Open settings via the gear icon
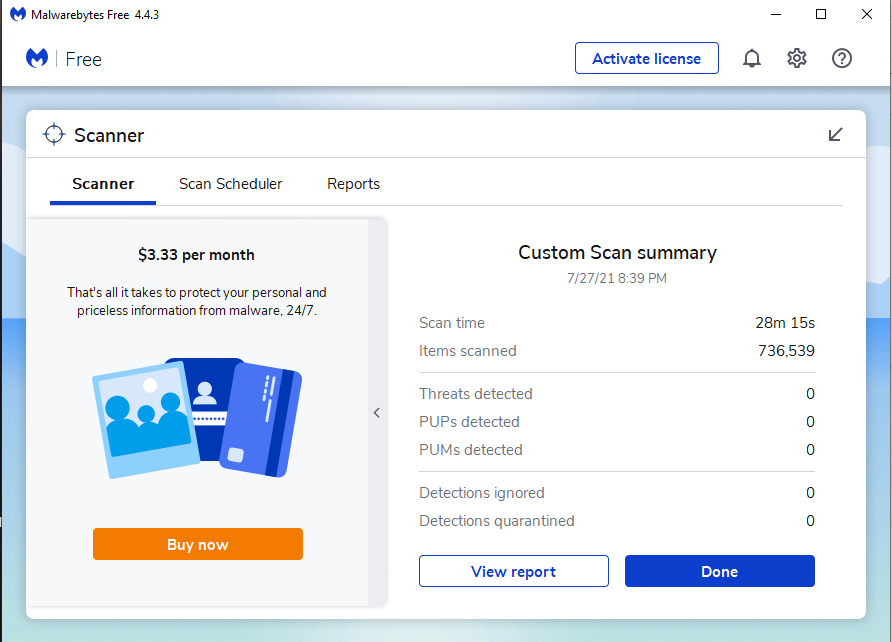 tap(796, 58)
